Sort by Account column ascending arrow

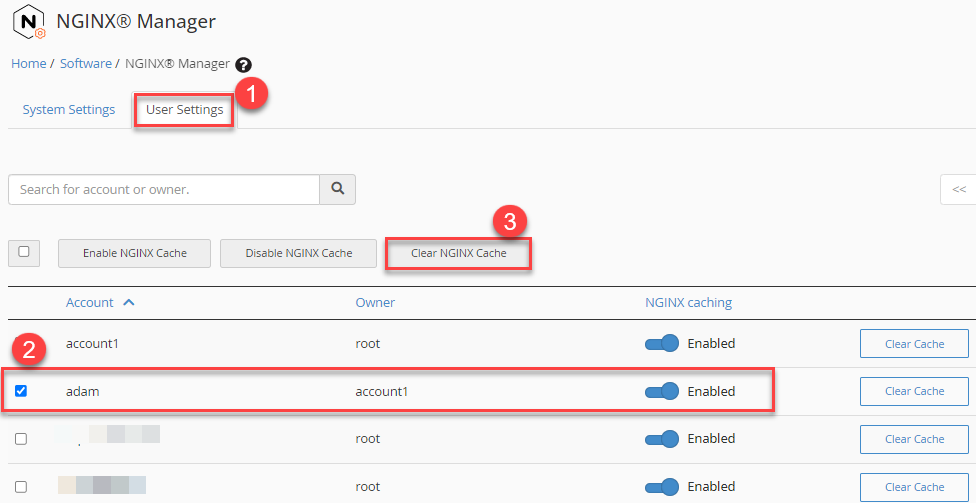coord(129,302)
